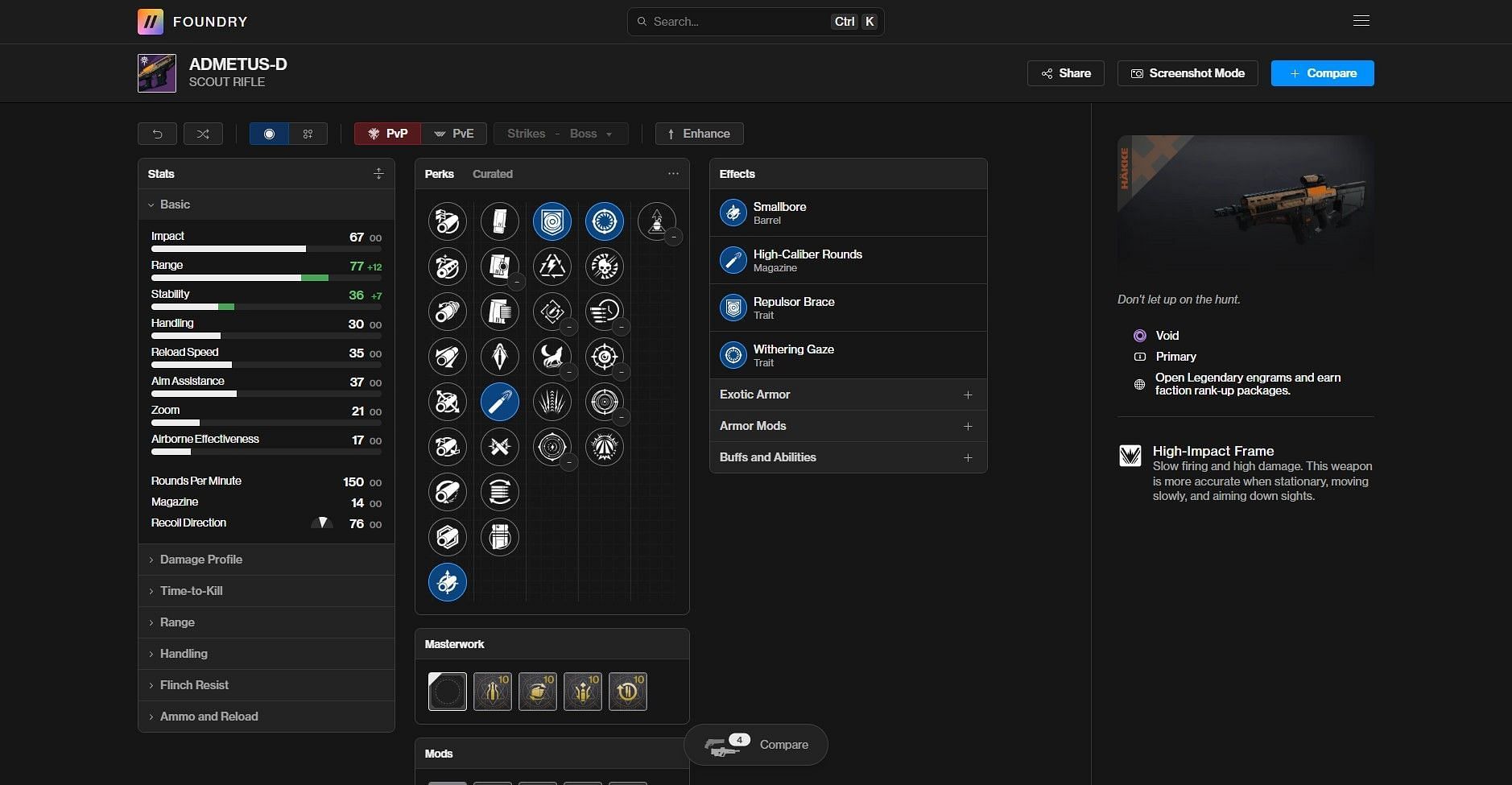Image resolution: width=1512 pixels, height=785 pixels.
Task: Select the empty masterwork slot
Action: coord(447,692)
